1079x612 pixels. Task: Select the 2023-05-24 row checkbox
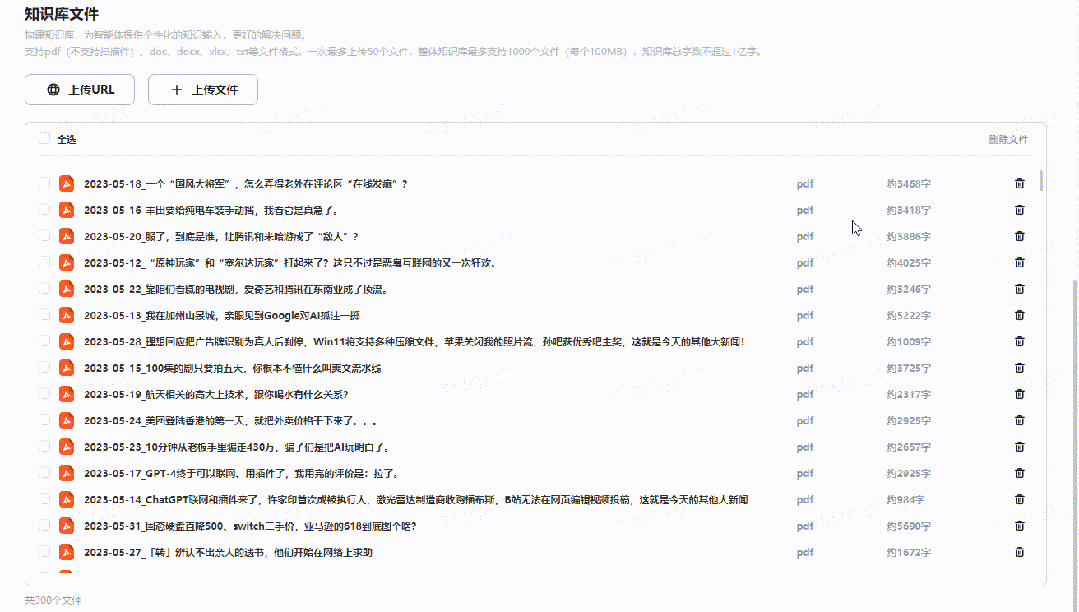[x=45, y=419]
